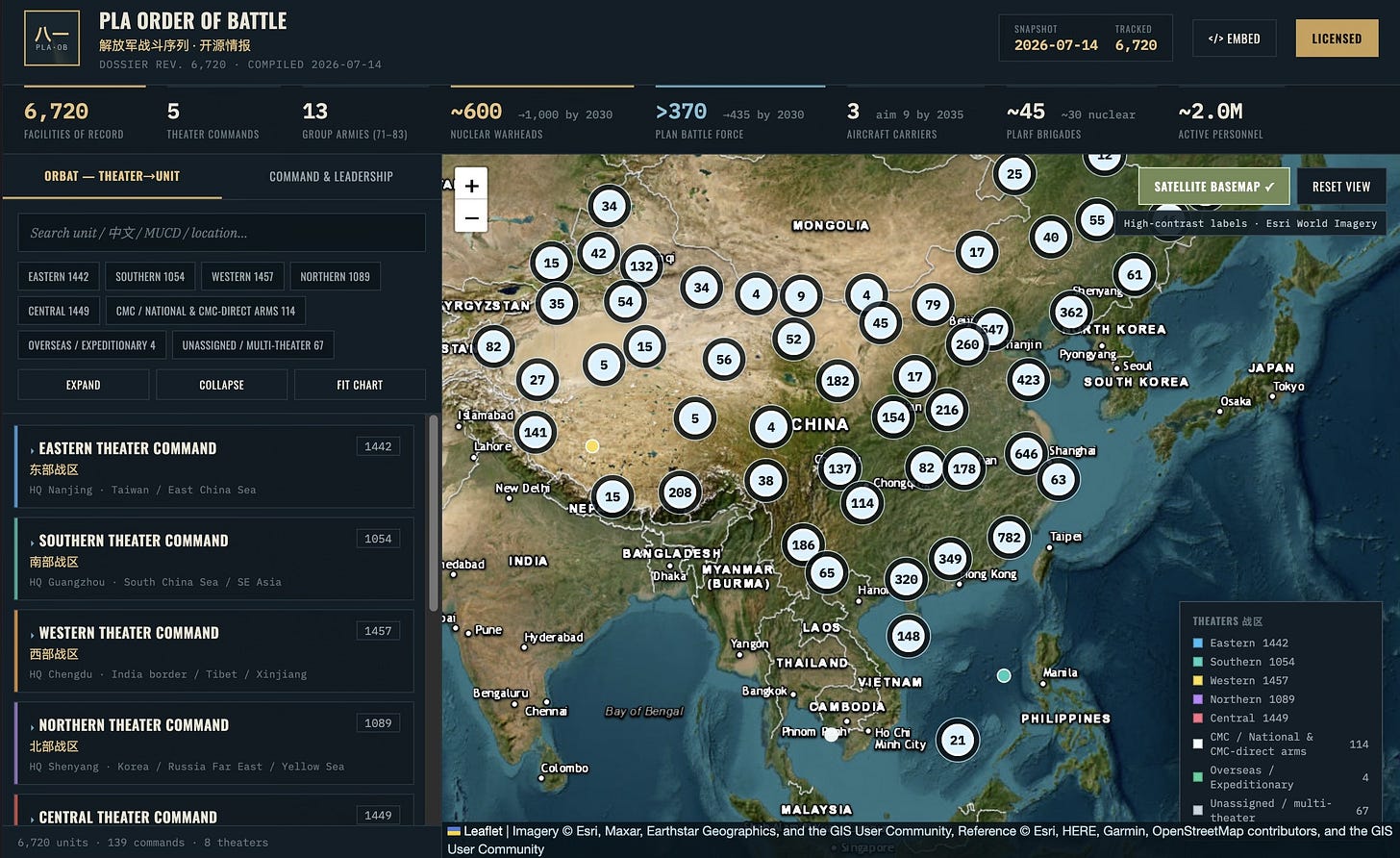
Task: Open the 148 cluster marker
Action: click(908, 636)
